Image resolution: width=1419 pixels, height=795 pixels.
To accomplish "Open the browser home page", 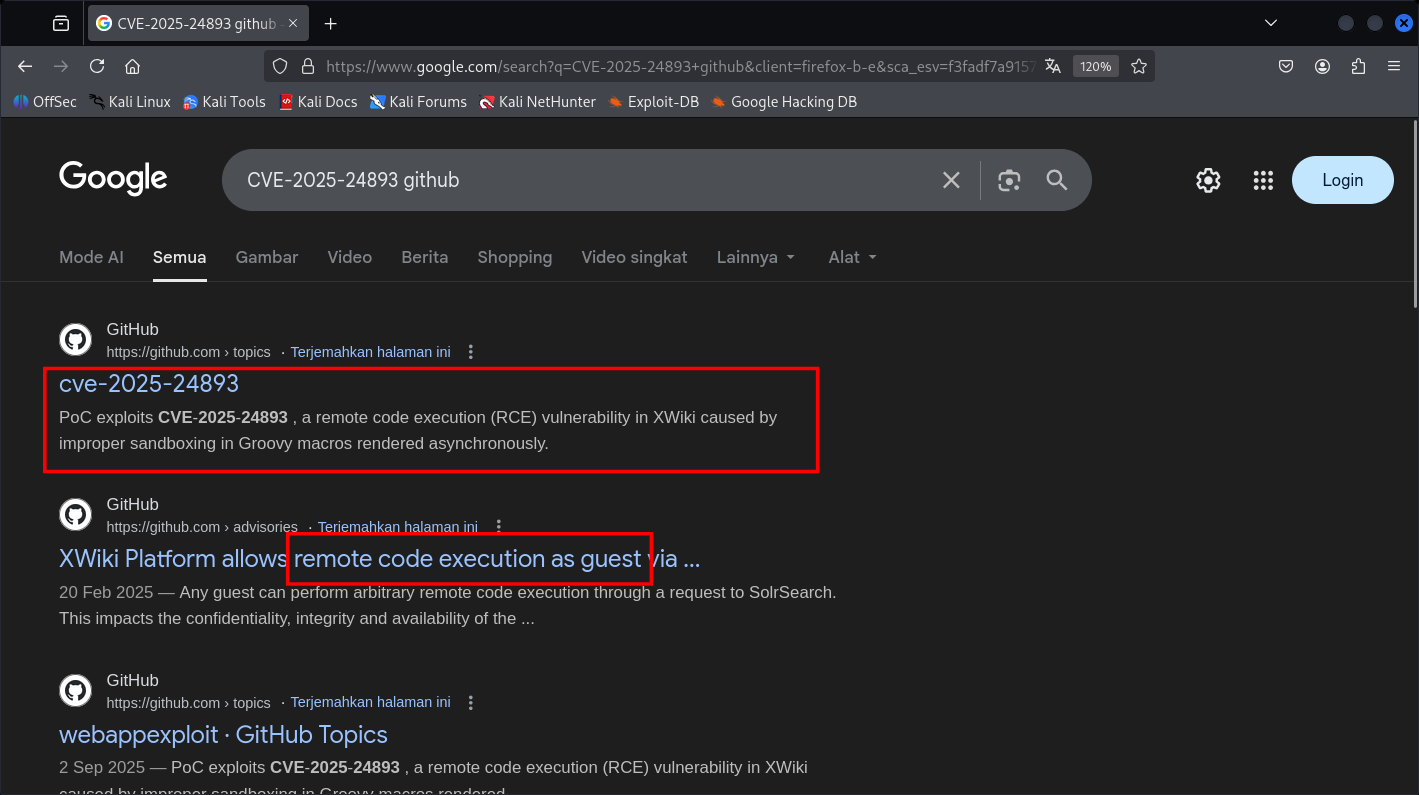I will tap(132, 66).
